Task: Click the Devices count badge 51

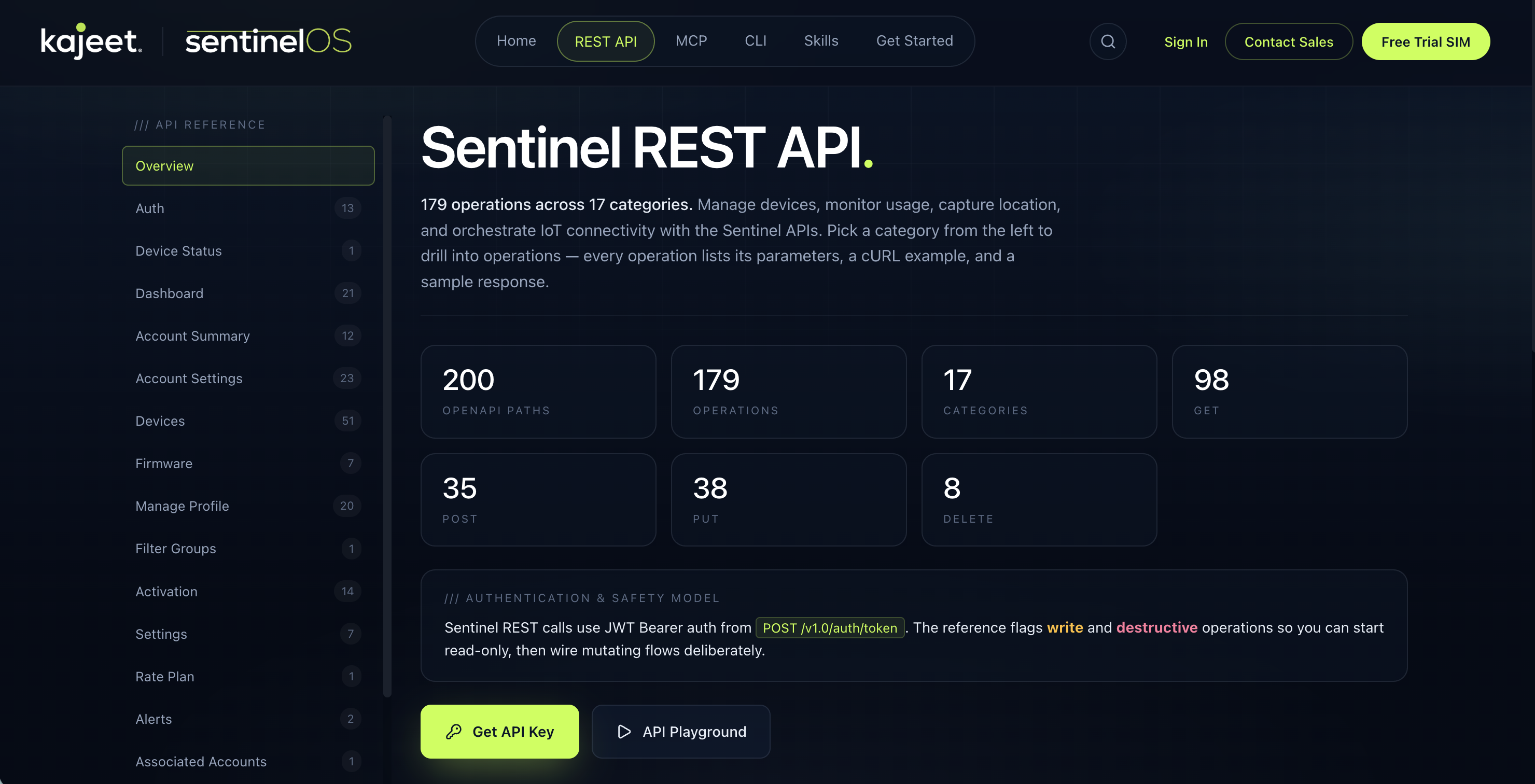Action: point(348,421)
